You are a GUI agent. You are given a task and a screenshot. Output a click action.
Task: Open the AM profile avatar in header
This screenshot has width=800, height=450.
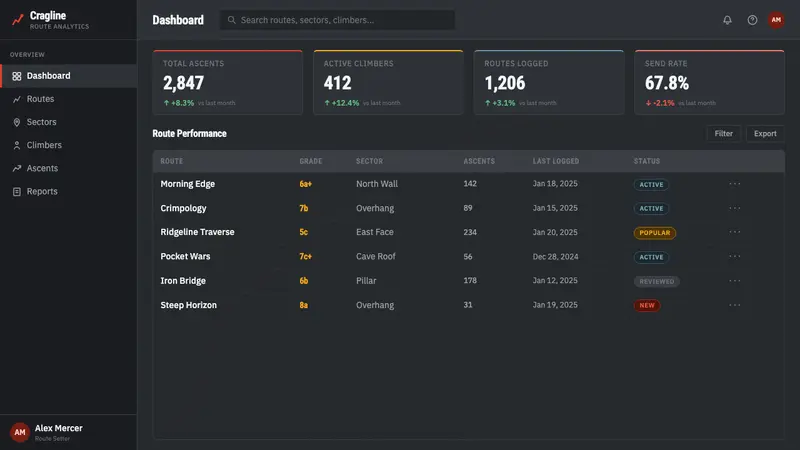tap(776, 20)
